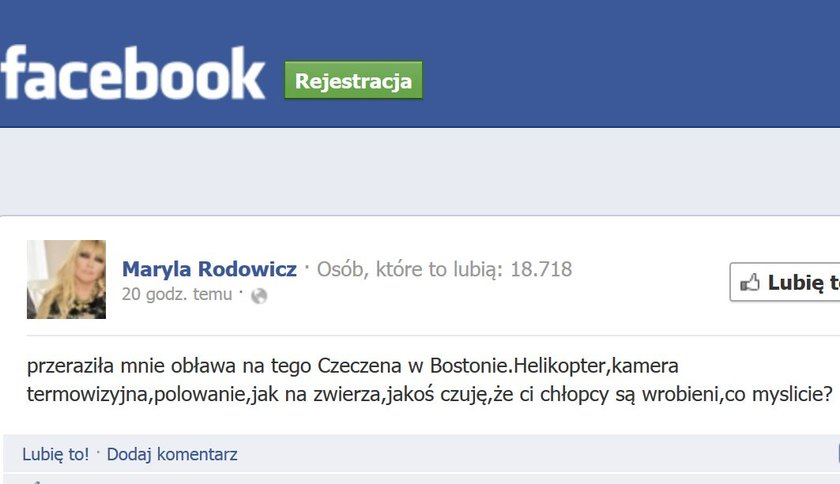
Task: Open the "20 godz. temu" timestamp link
Action: pos(177,294)
